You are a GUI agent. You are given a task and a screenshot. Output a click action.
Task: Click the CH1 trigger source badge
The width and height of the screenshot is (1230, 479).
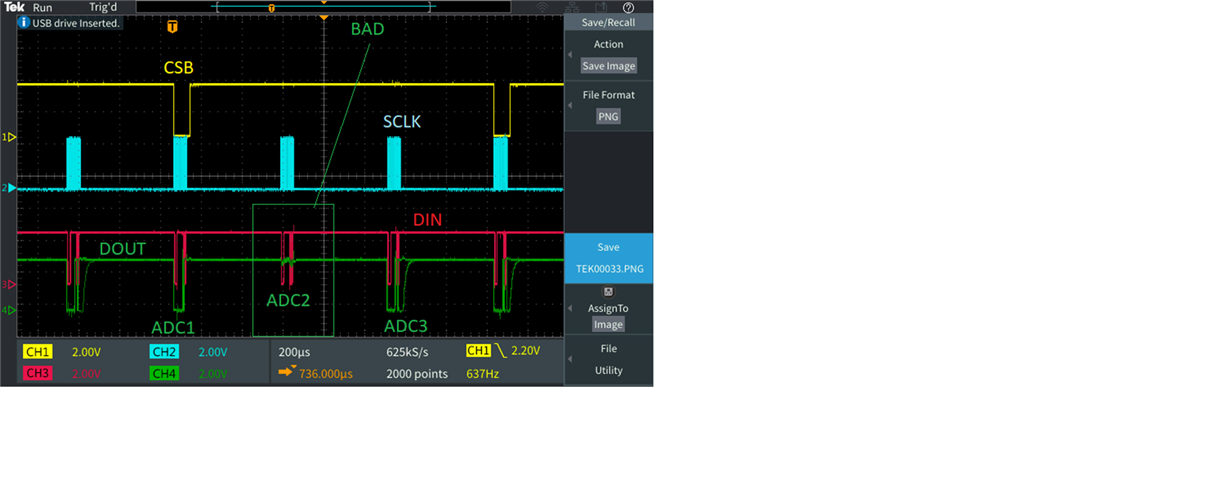(x=480, y=351)
